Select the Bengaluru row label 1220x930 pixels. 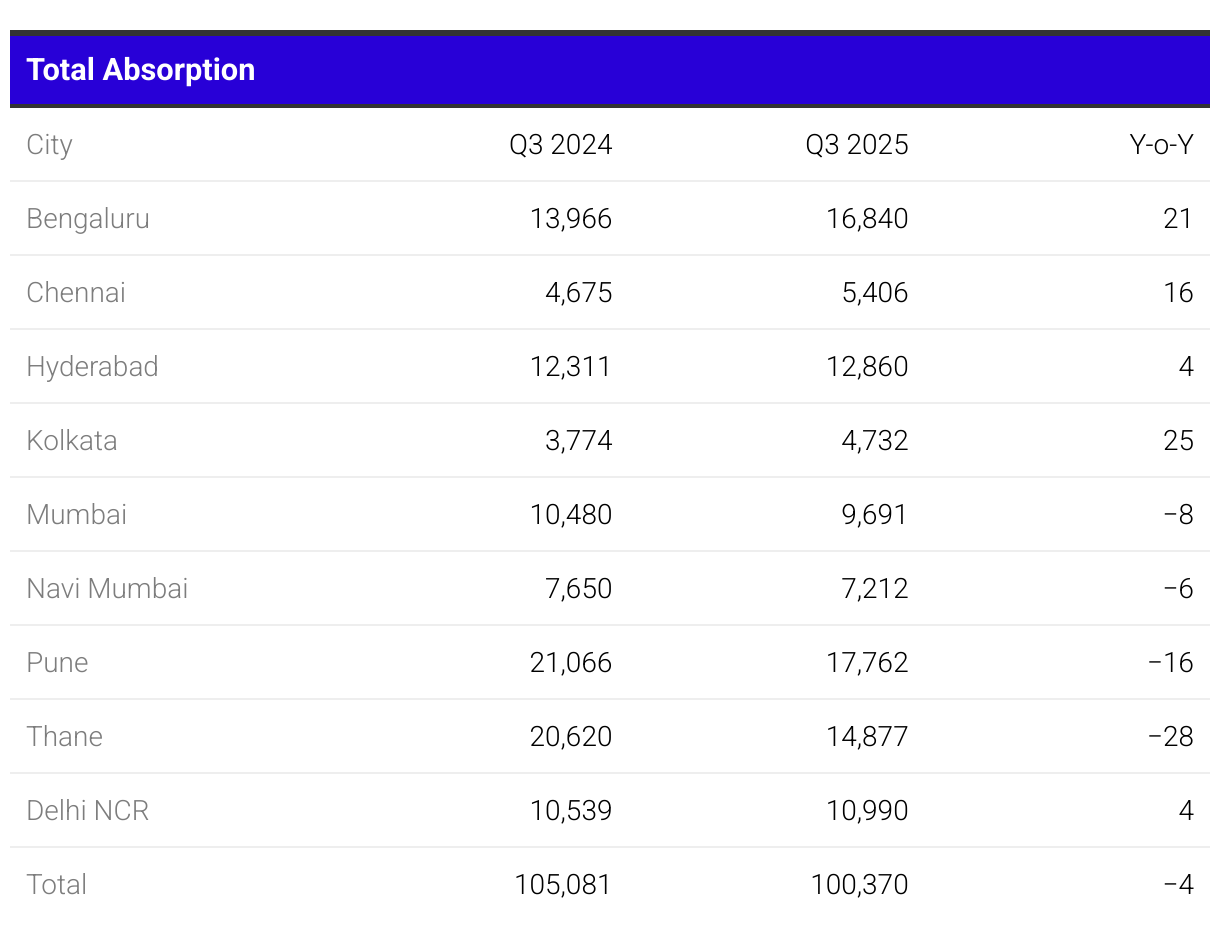88,219
